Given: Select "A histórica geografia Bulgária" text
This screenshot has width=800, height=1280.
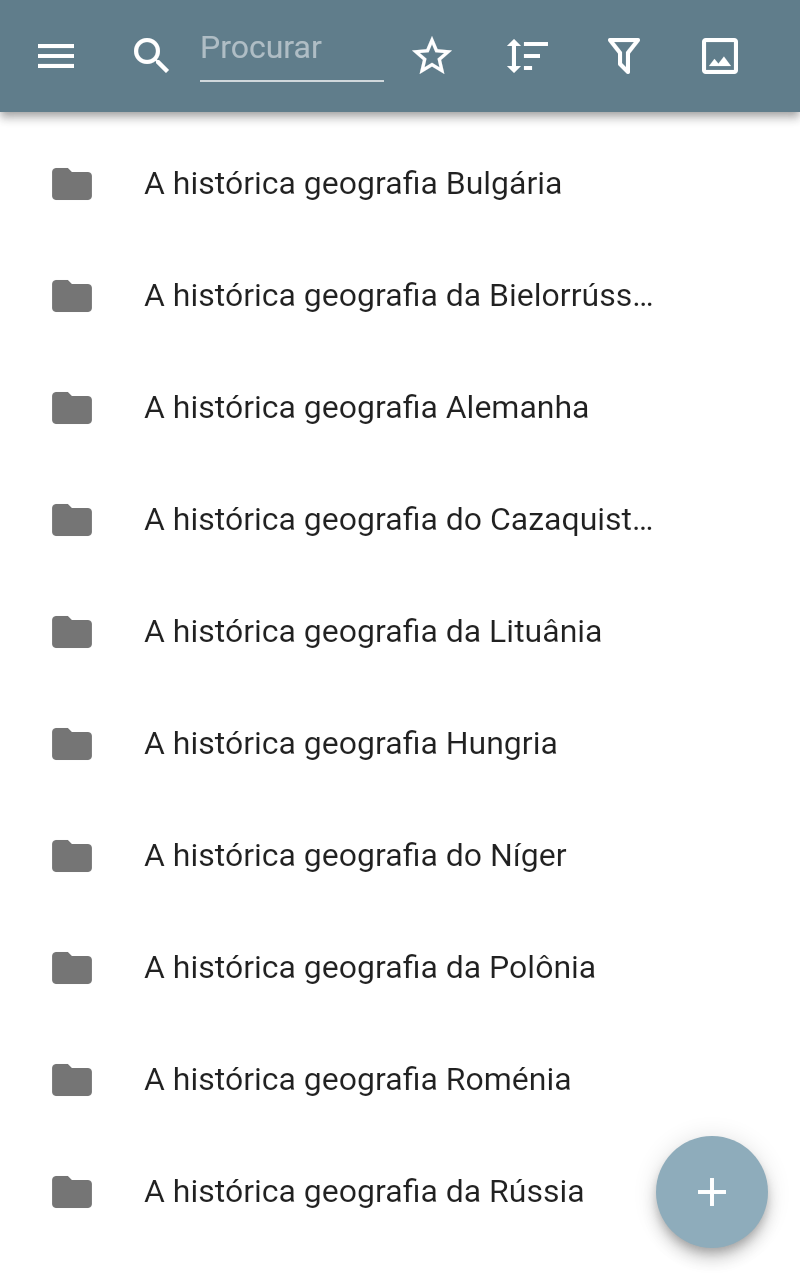Looking at the screenshot, I should 353,184.
